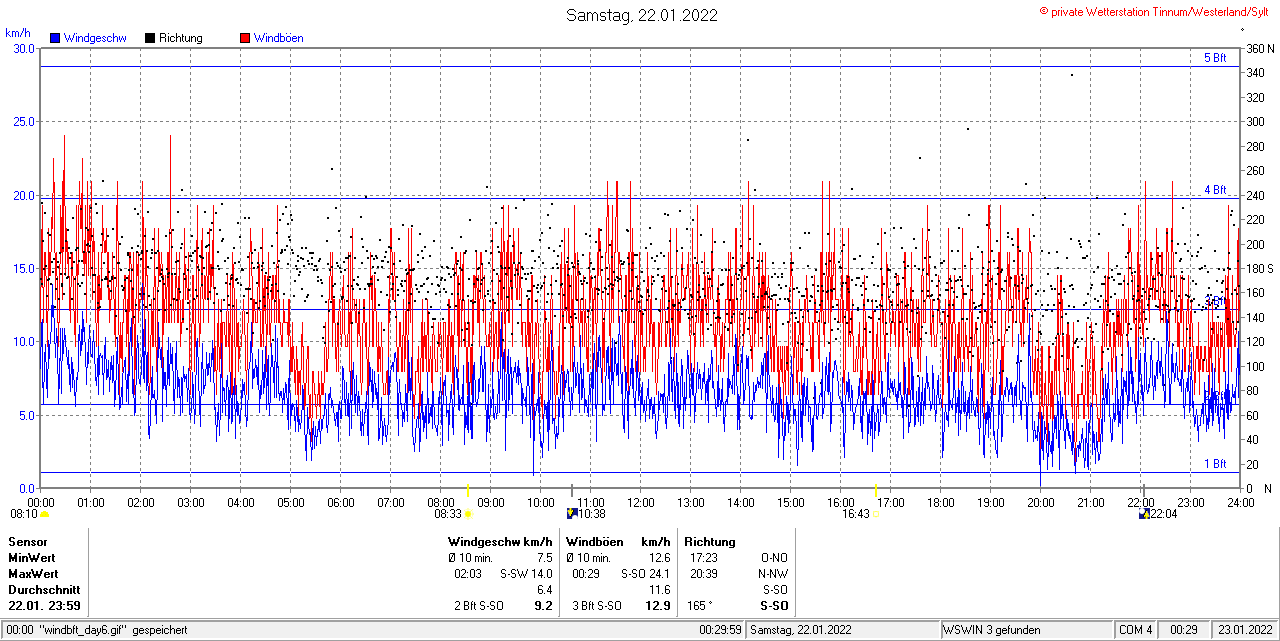The height and width of the screenshot is (641, 1280).
Task: Click the average wind speed value 6.4
Action: [x=545, y=590]
